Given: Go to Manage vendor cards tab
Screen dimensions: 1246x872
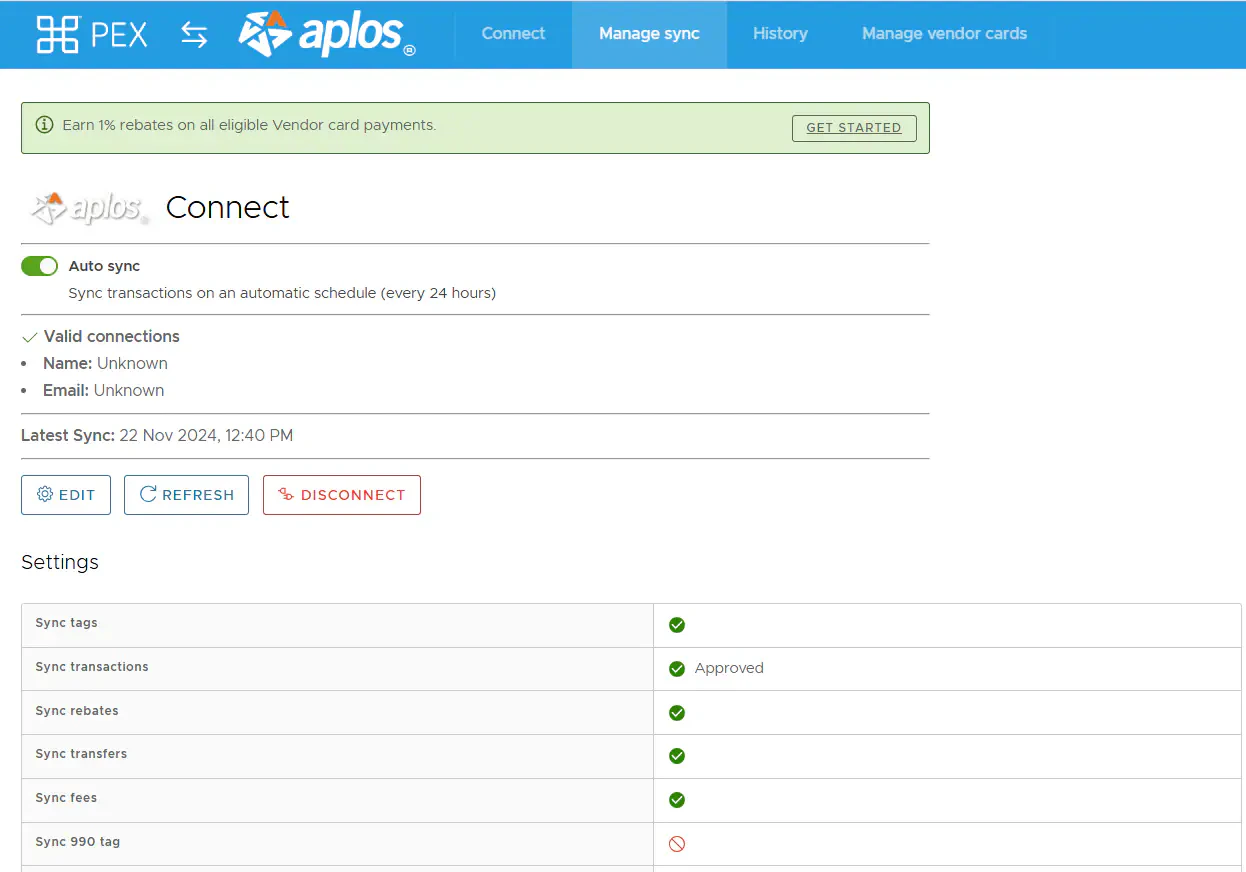Looking at the screenshot, I should pyautogui.click(x=944, y=34).
